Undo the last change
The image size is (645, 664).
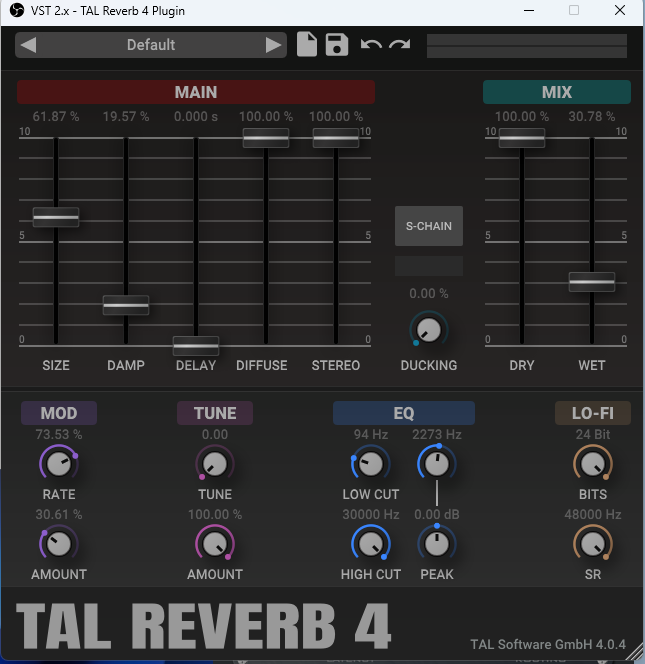click(x=371, y=44)
